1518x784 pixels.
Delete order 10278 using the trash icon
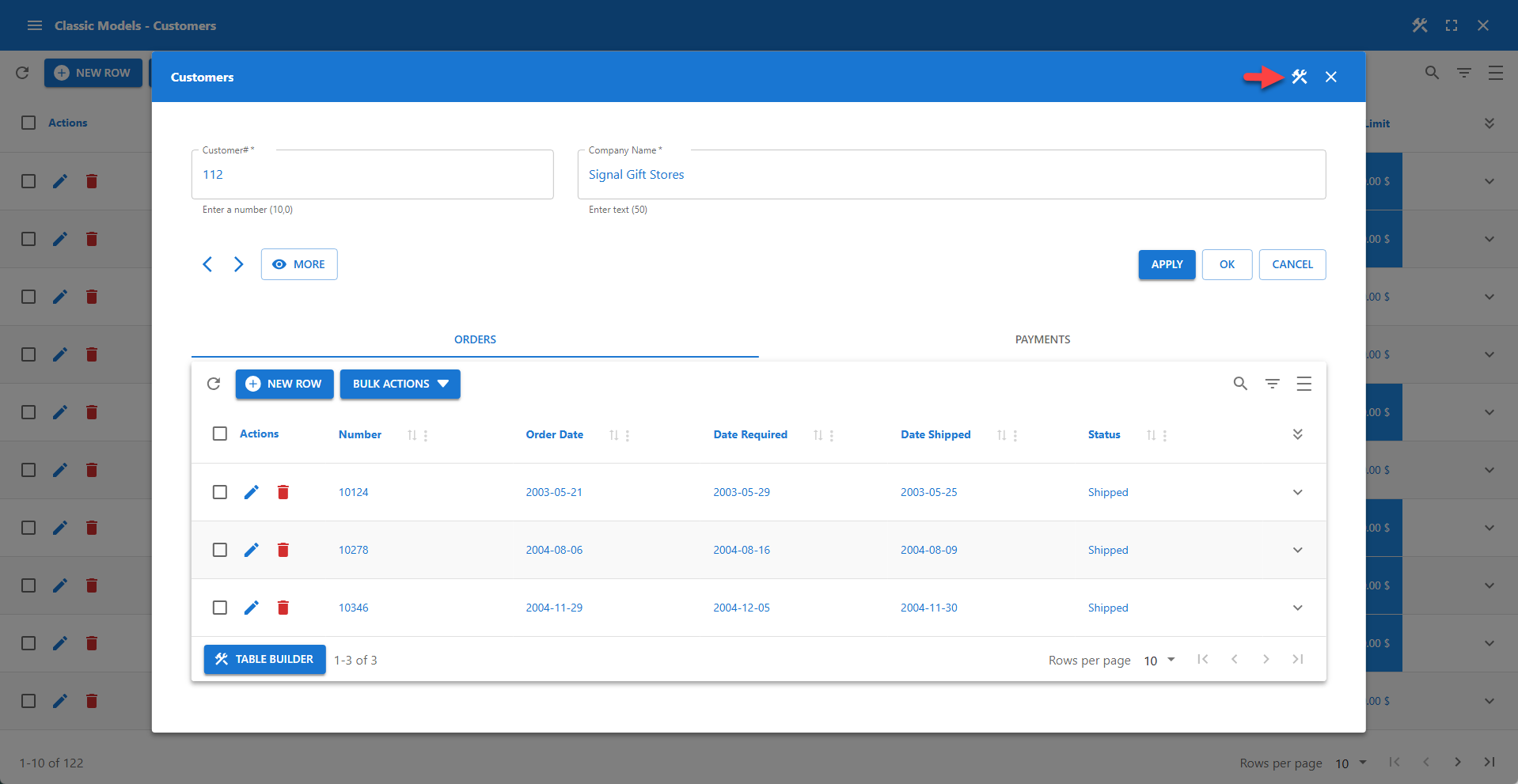[283, 549]
